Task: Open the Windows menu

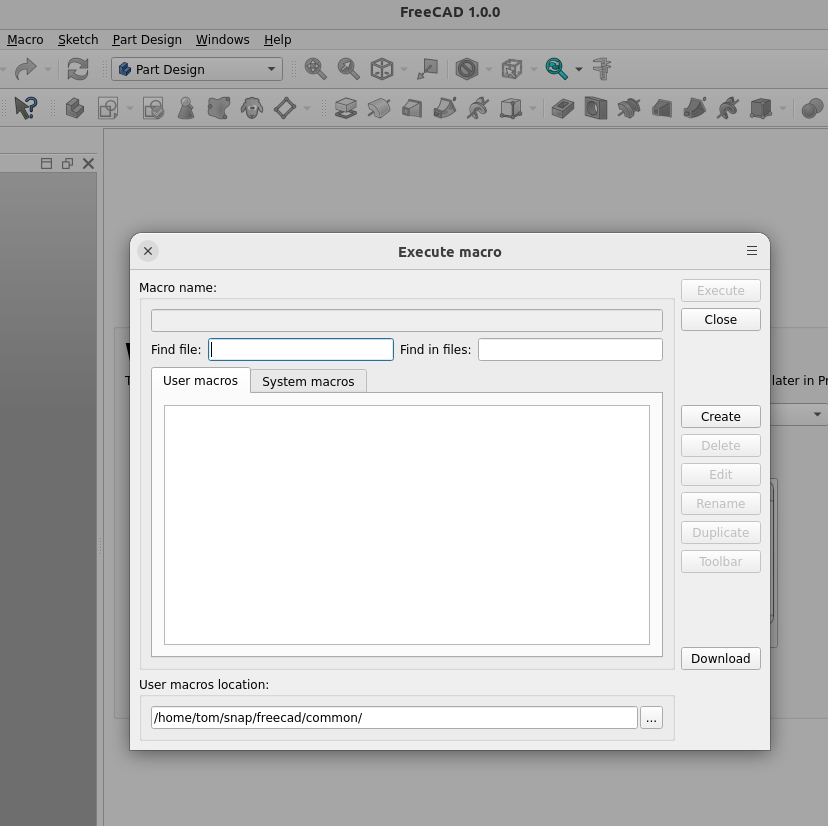Action: click(222, 40)
